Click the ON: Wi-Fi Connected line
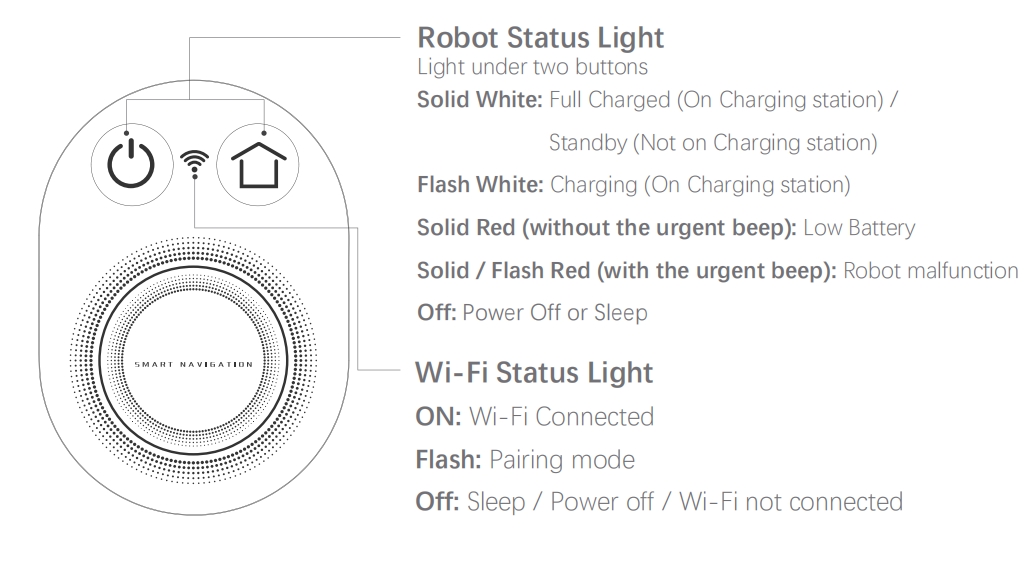The width and height of the screenshot is (1035, 573). point(535,417)
